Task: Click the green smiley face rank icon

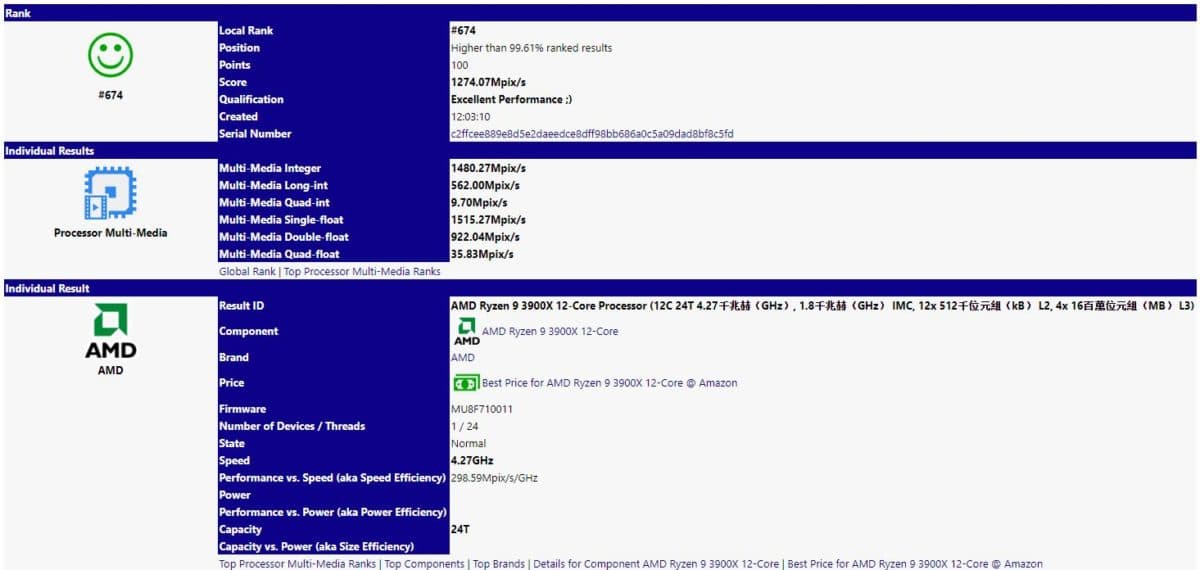Action: (111, 55)
